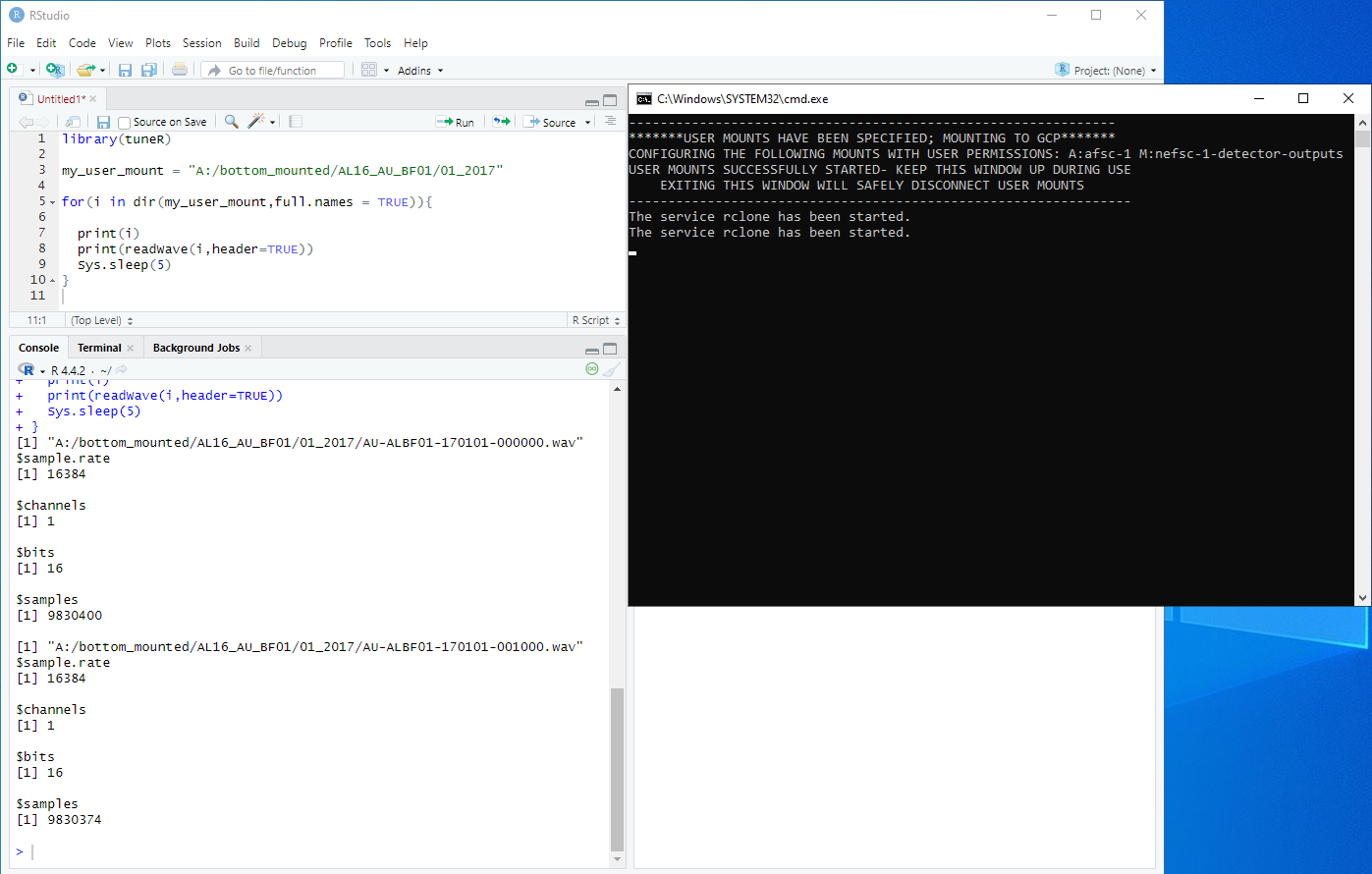Image resolution: width=1372 pixels, height=874 pixels.
Task: Expand the Addins dropdown
Action: (420, 71)
